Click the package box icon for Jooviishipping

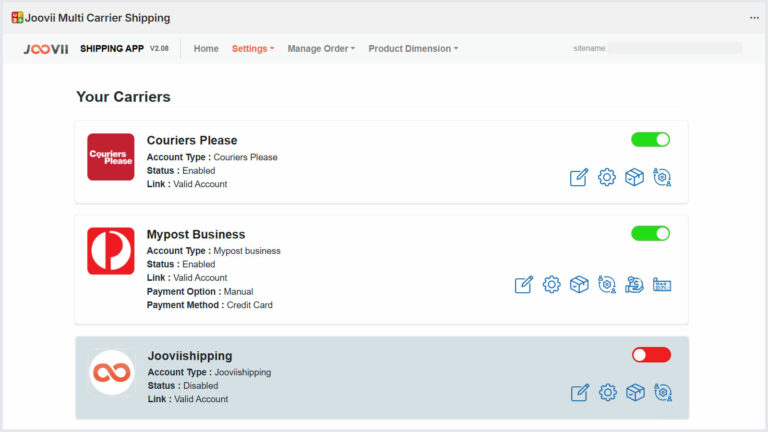(634, 393)
